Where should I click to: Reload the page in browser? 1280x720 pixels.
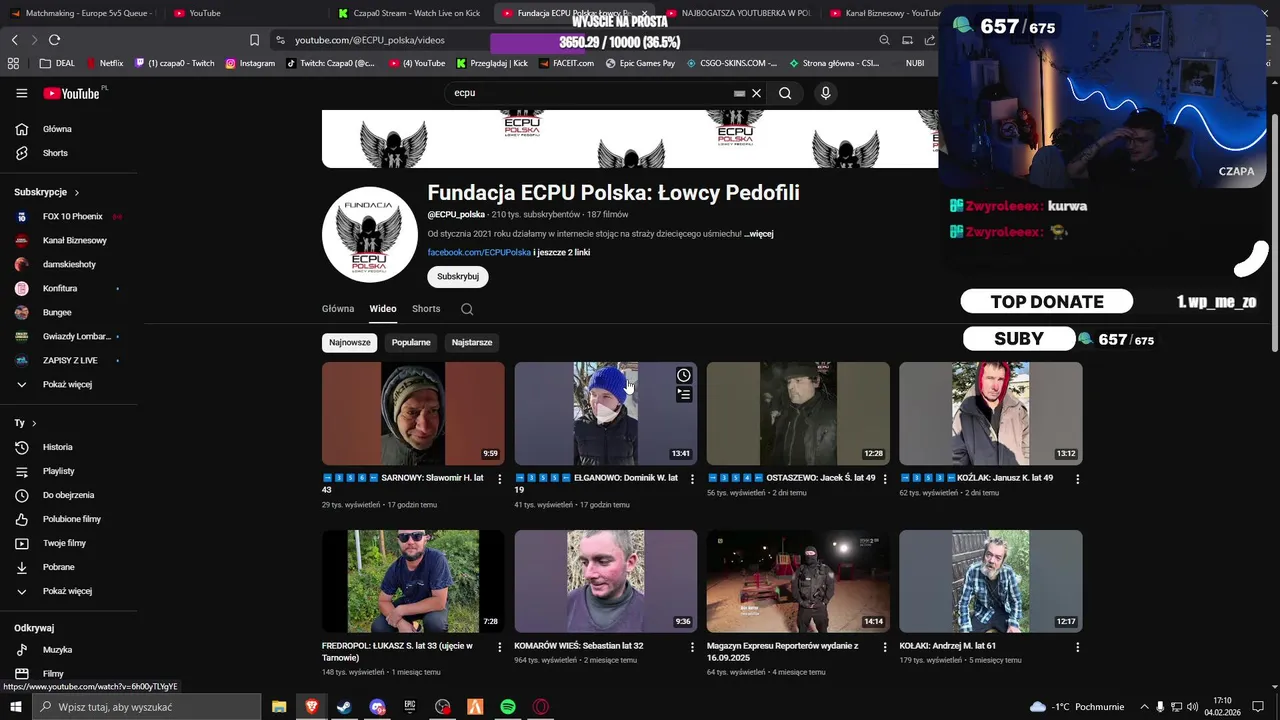tap(54, 40)
